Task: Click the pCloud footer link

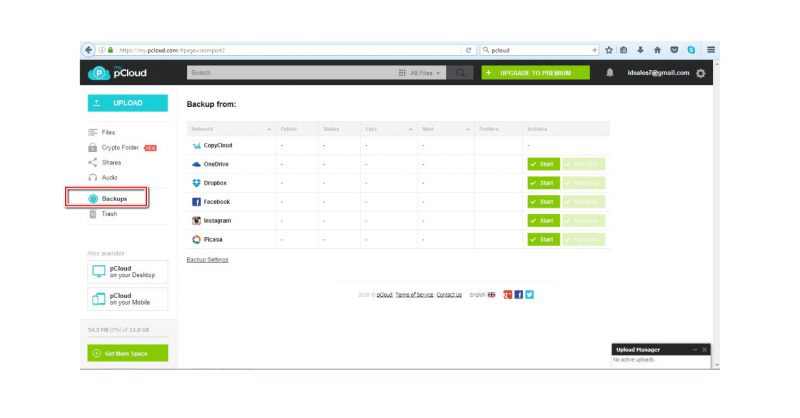Action: (x=385, y=294)
